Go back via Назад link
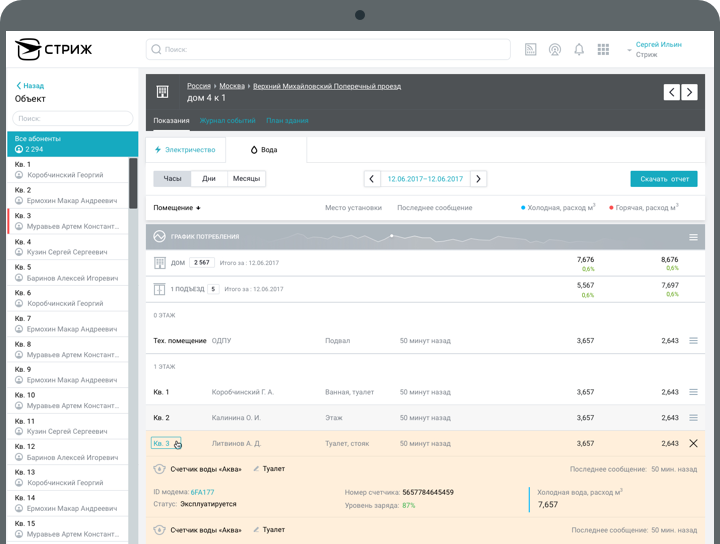 tap(30, 85)
